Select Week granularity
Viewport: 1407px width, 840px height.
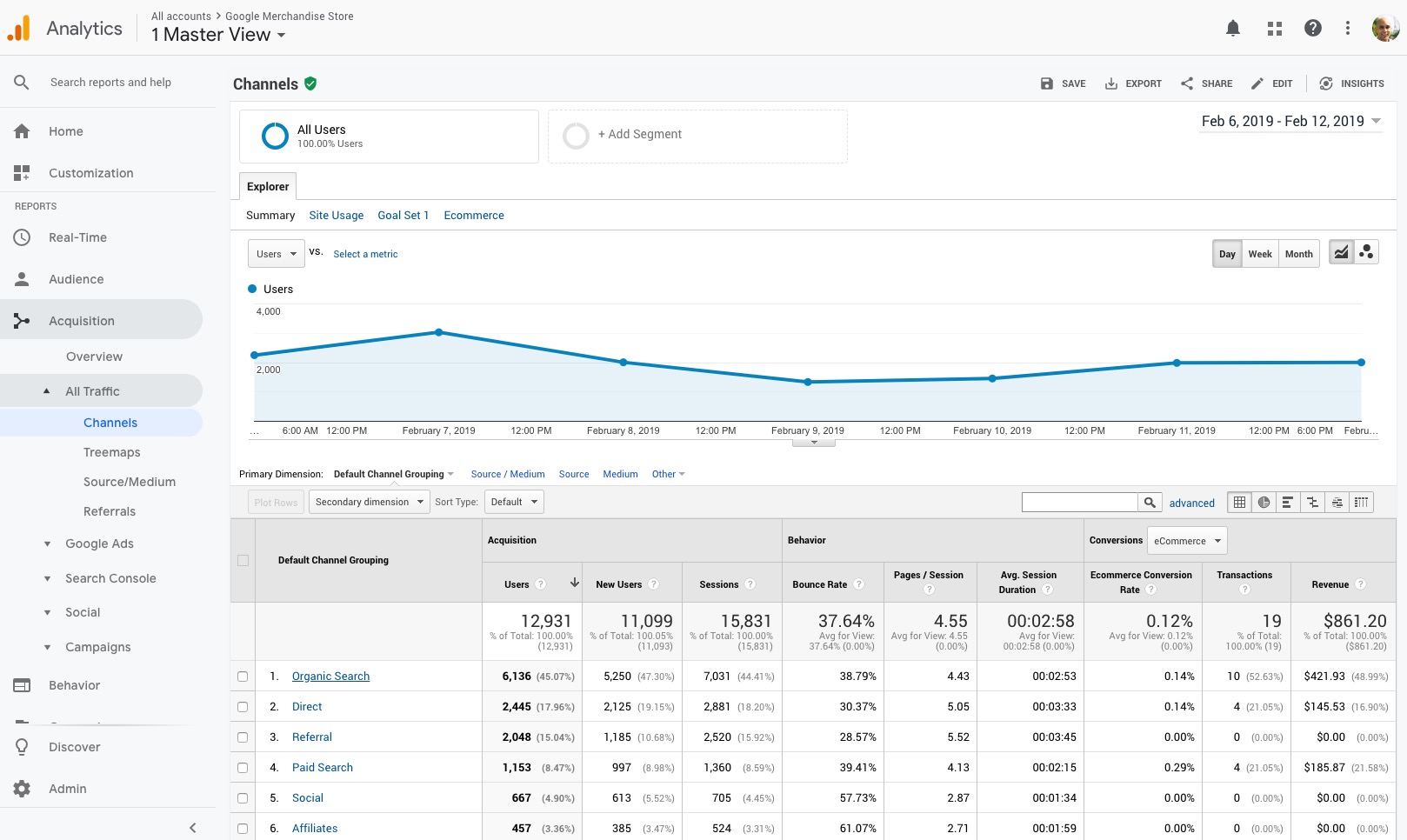[x=1260, y=254]
